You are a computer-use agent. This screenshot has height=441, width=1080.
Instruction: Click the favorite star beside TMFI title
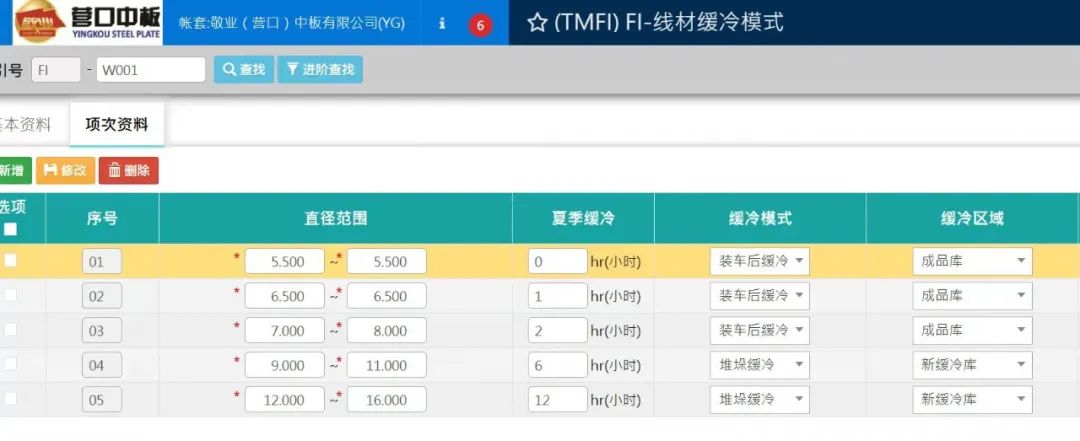pos(537,23)
